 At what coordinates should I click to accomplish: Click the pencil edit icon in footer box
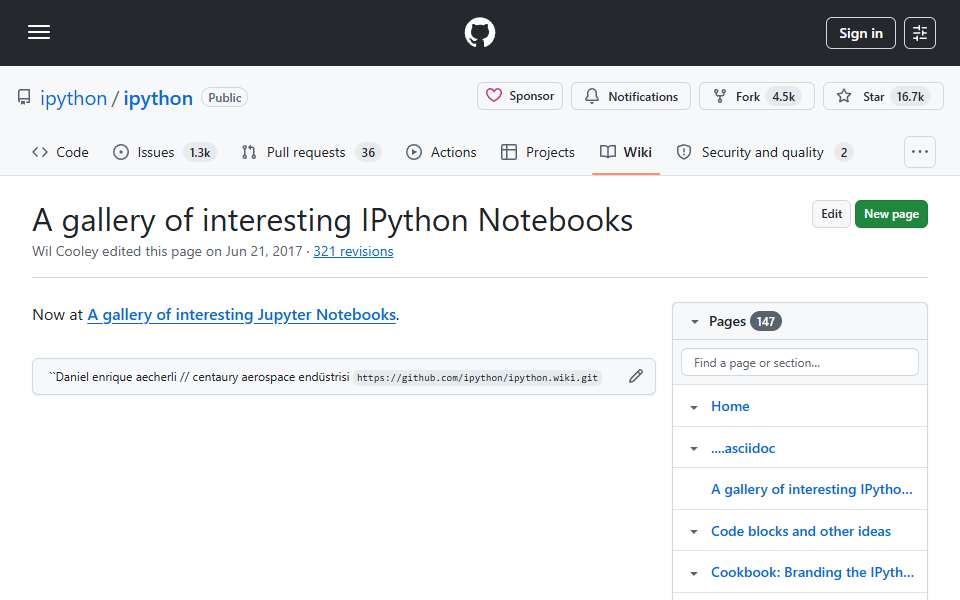(636, 376)
